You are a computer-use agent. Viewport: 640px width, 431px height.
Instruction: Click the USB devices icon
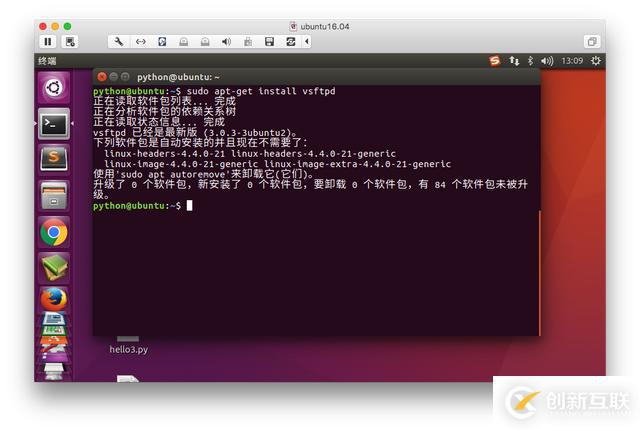pyautogui.click(x=248, y=42)
